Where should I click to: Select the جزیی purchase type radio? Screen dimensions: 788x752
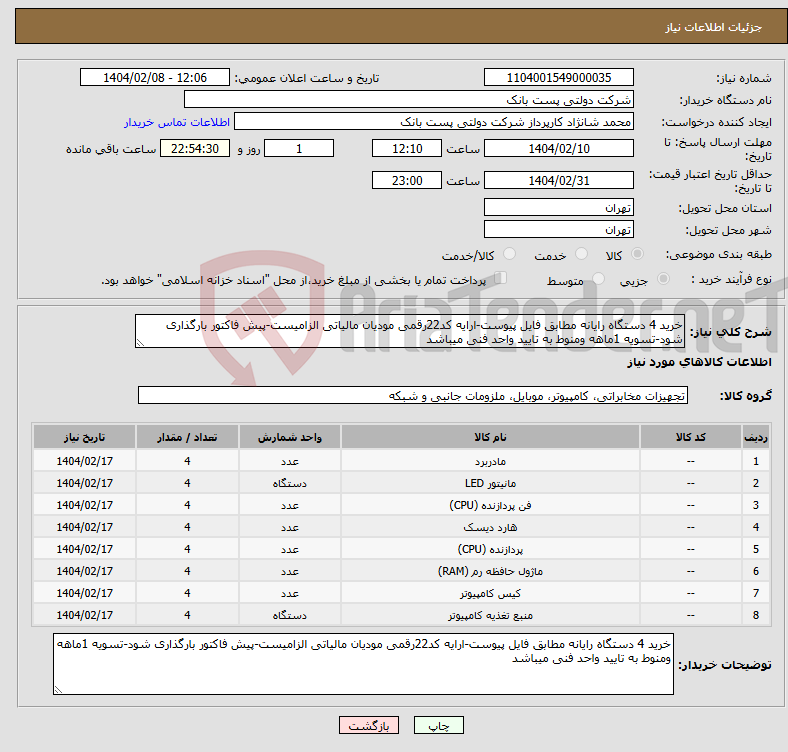[x=663, y=278]
